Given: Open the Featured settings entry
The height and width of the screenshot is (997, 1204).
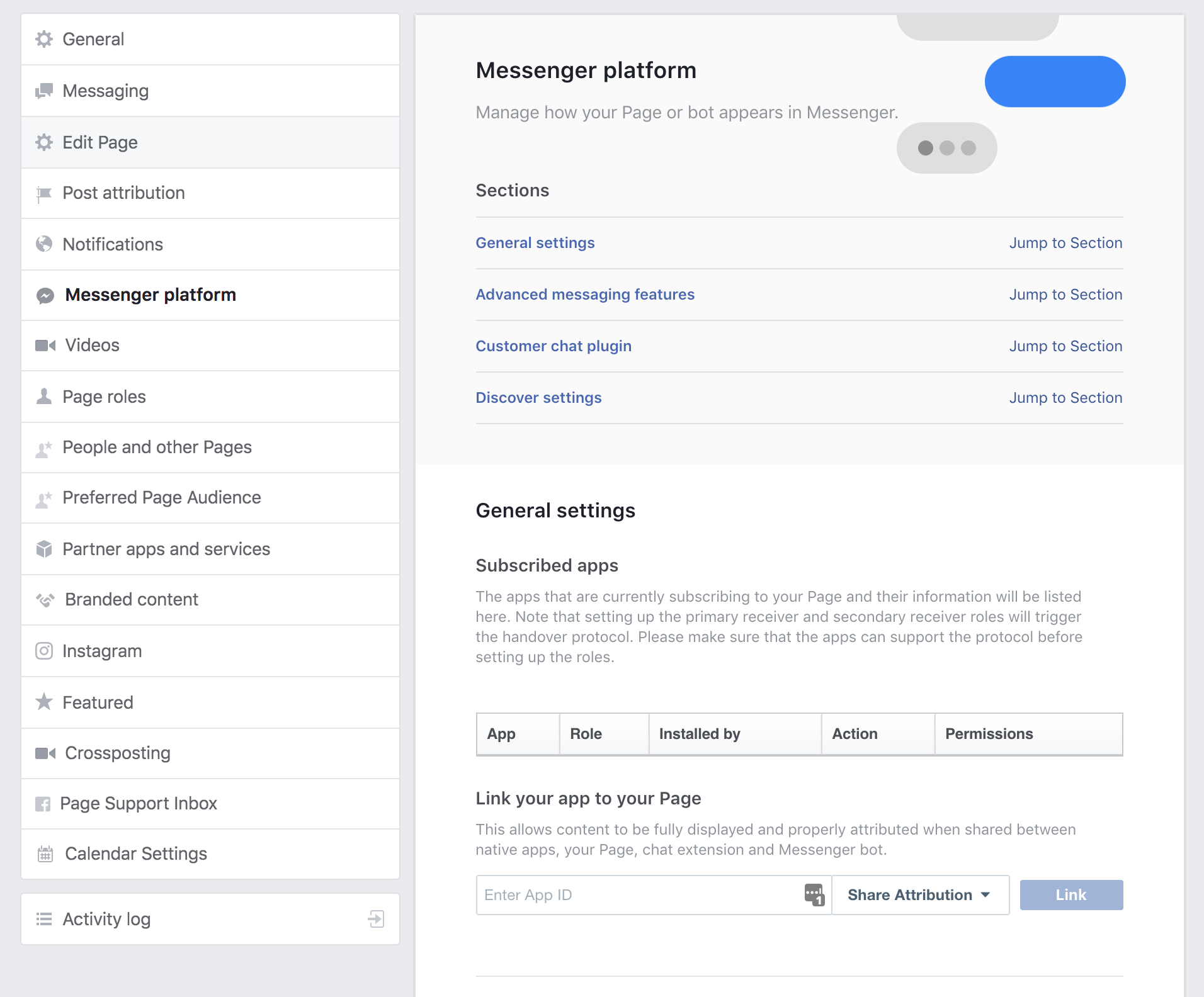Looking at the screenshot, I should pos(210,702).
